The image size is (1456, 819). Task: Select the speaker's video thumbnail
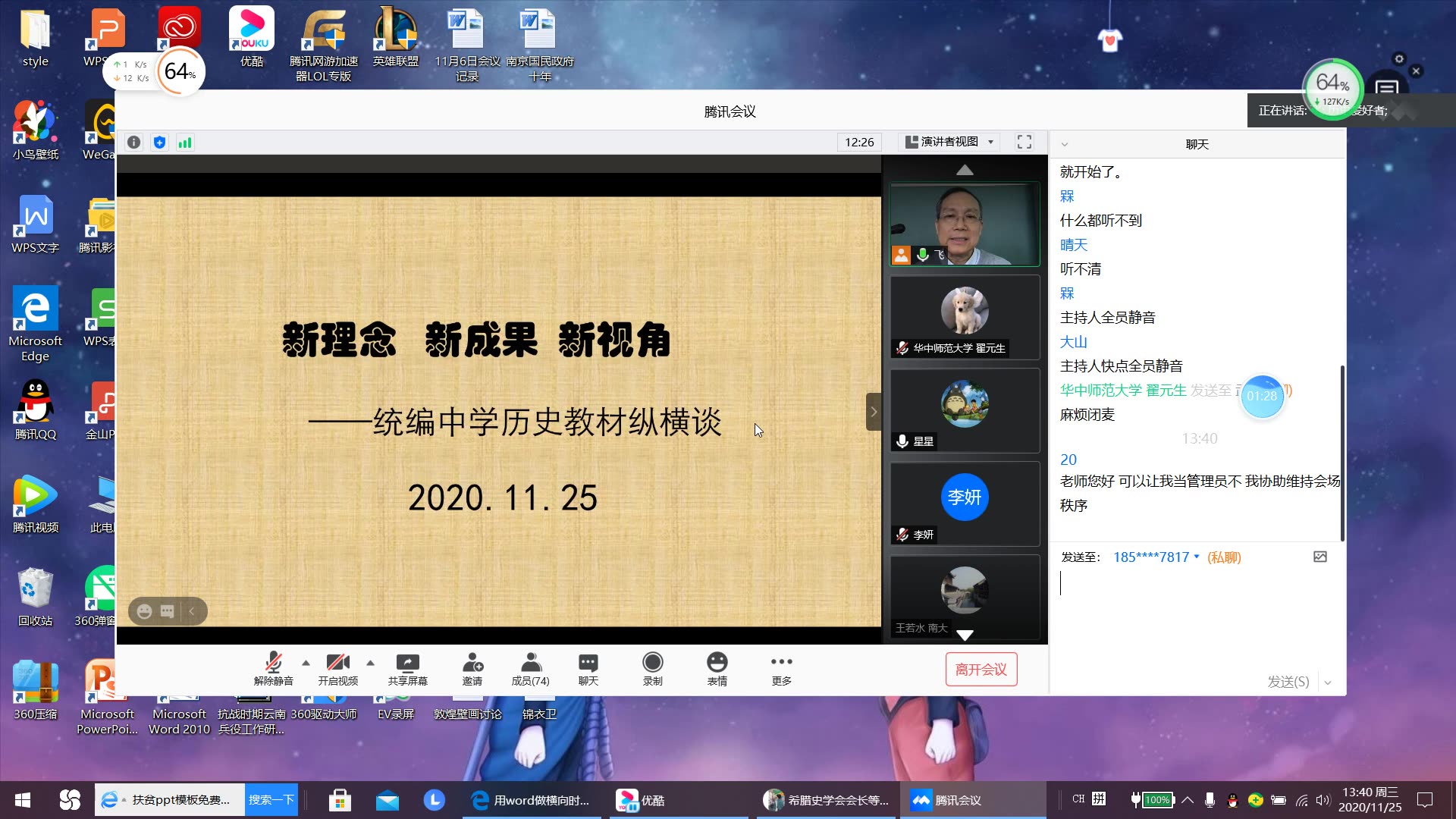click(965, 224)
